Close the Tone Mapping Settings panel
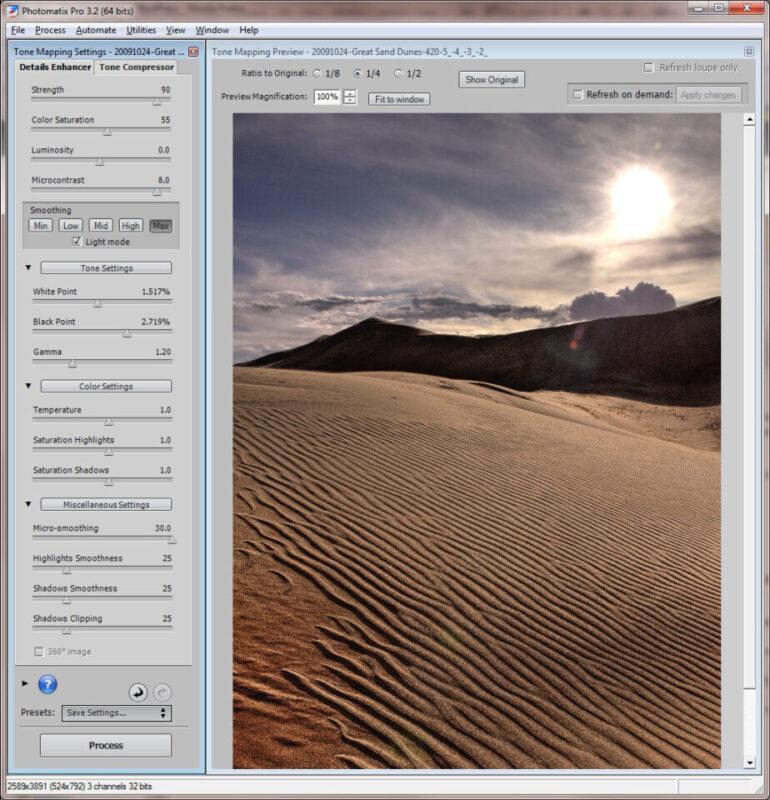770x800 pixels. [193, 51]
